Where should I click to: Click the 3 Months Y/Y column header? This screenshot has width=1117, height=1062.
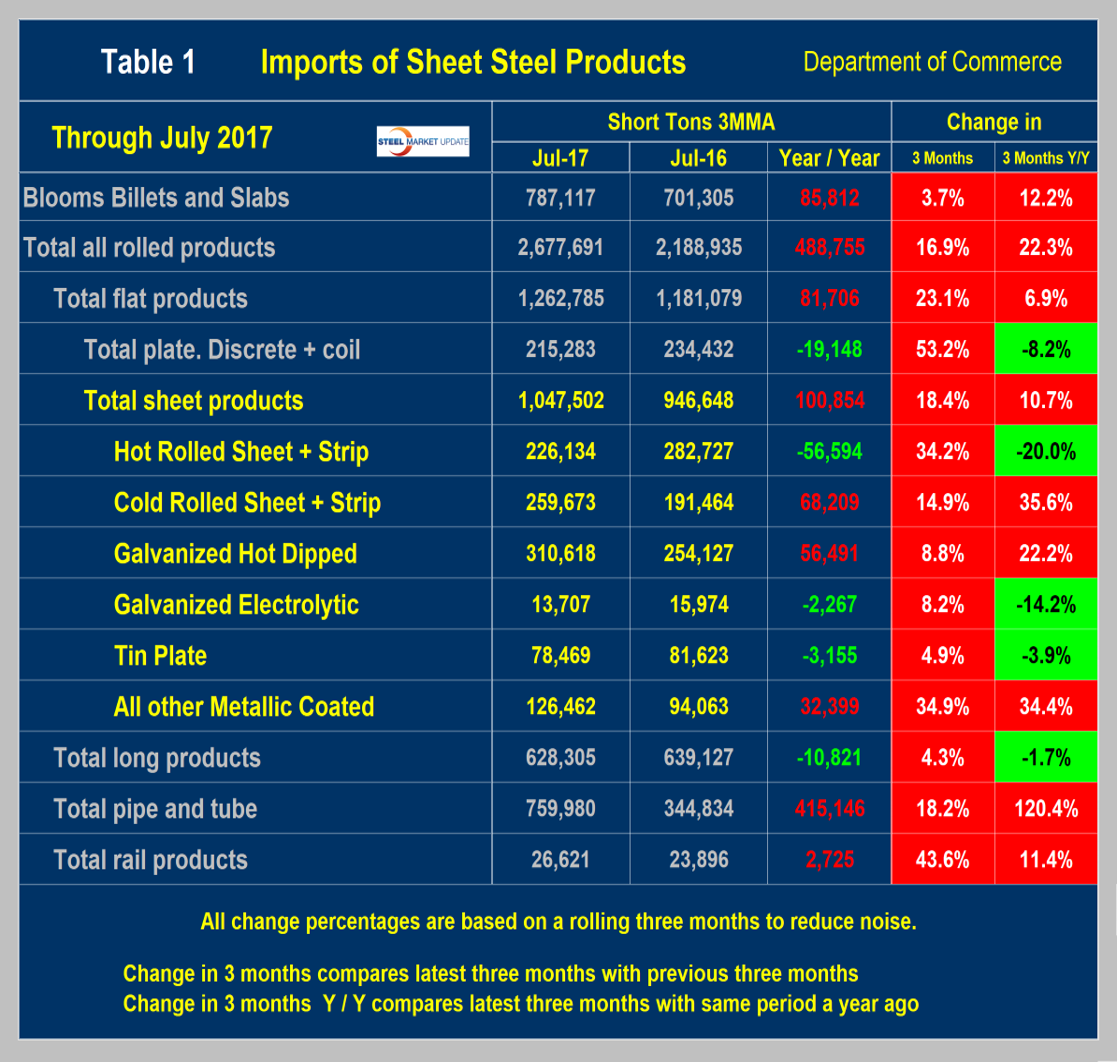pyautogui.click(x=1047, y=158)
